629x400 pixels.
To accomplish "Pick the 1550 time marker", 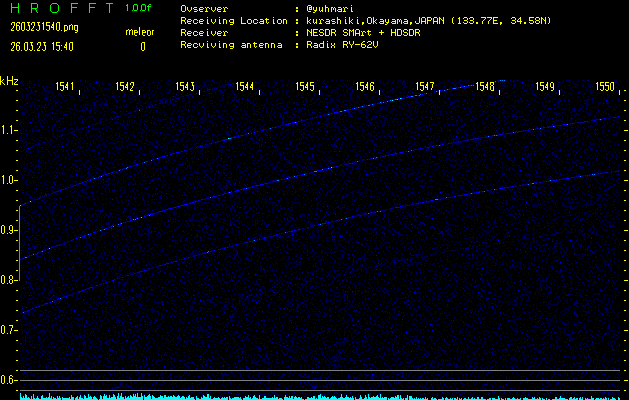I will [x=604, y=88].
